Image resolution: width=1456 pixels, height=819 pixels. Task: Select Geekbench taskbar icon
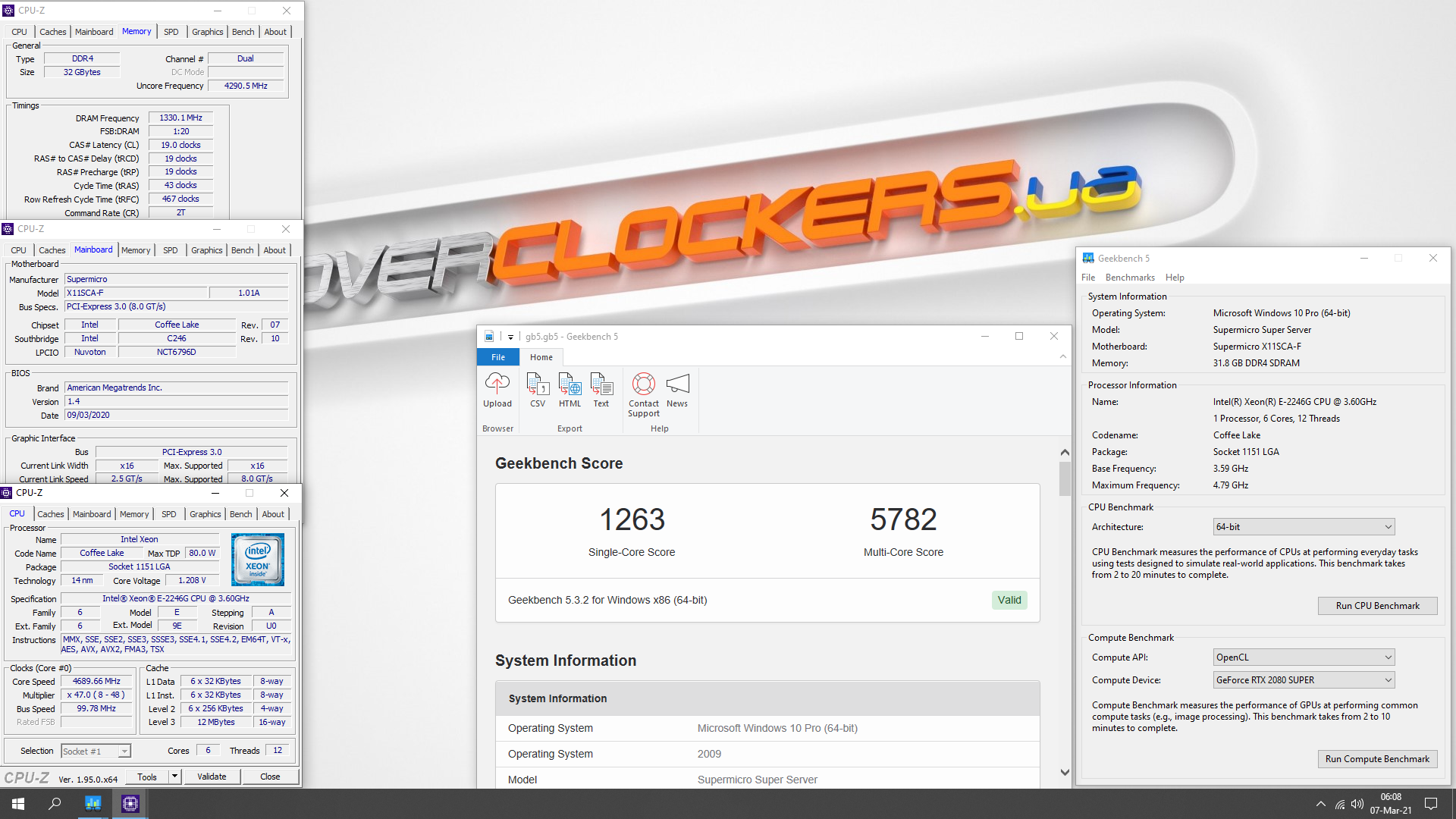tap(93, 804)
